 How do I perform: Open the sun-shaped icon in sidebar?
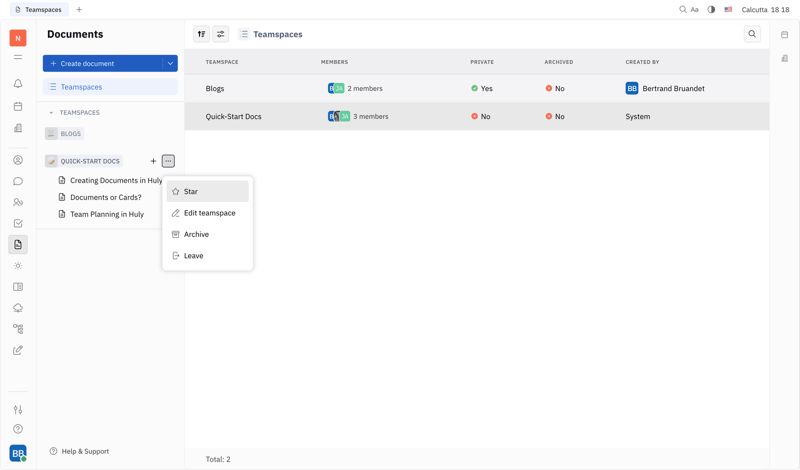click(x=18, y=266)
